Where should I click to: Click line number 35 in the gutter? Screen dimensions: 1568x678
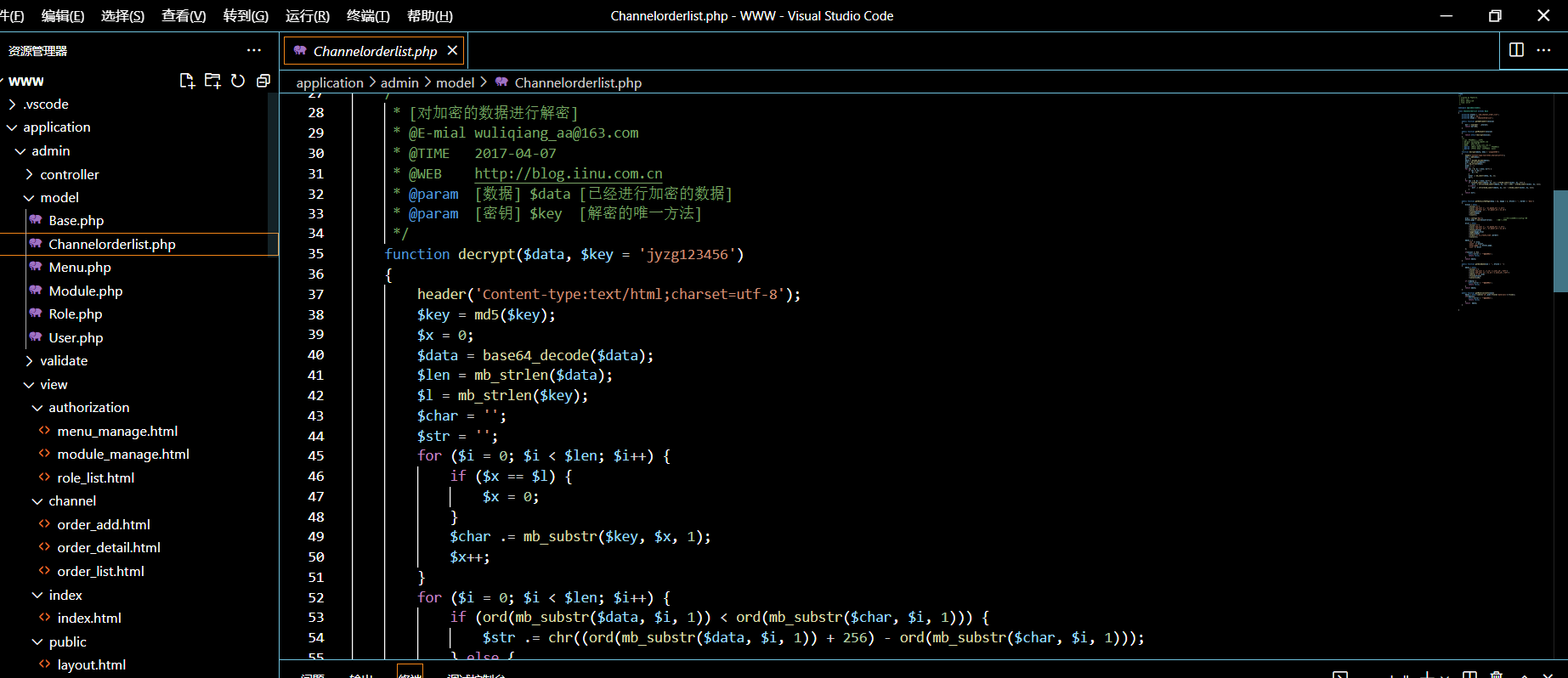tap(315, 254)
